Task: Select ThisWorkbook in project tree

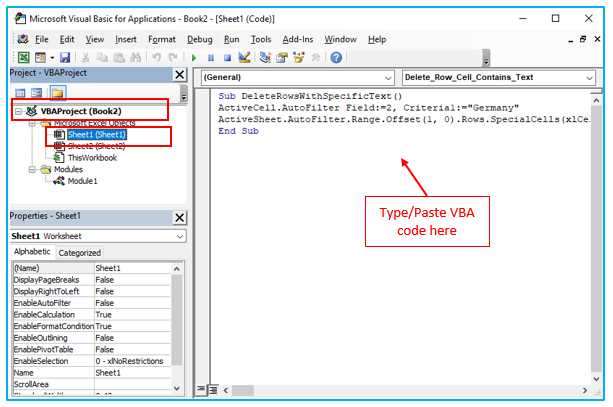Action: tap(92, 158)
